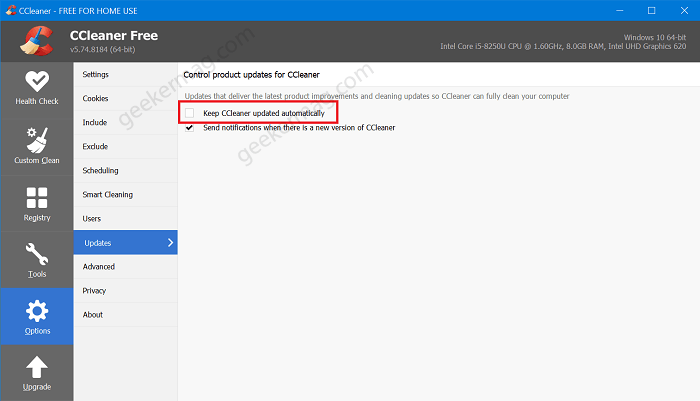700x401 pixels.
Task: Open the Include options page
Action: (x=125, y=123)
